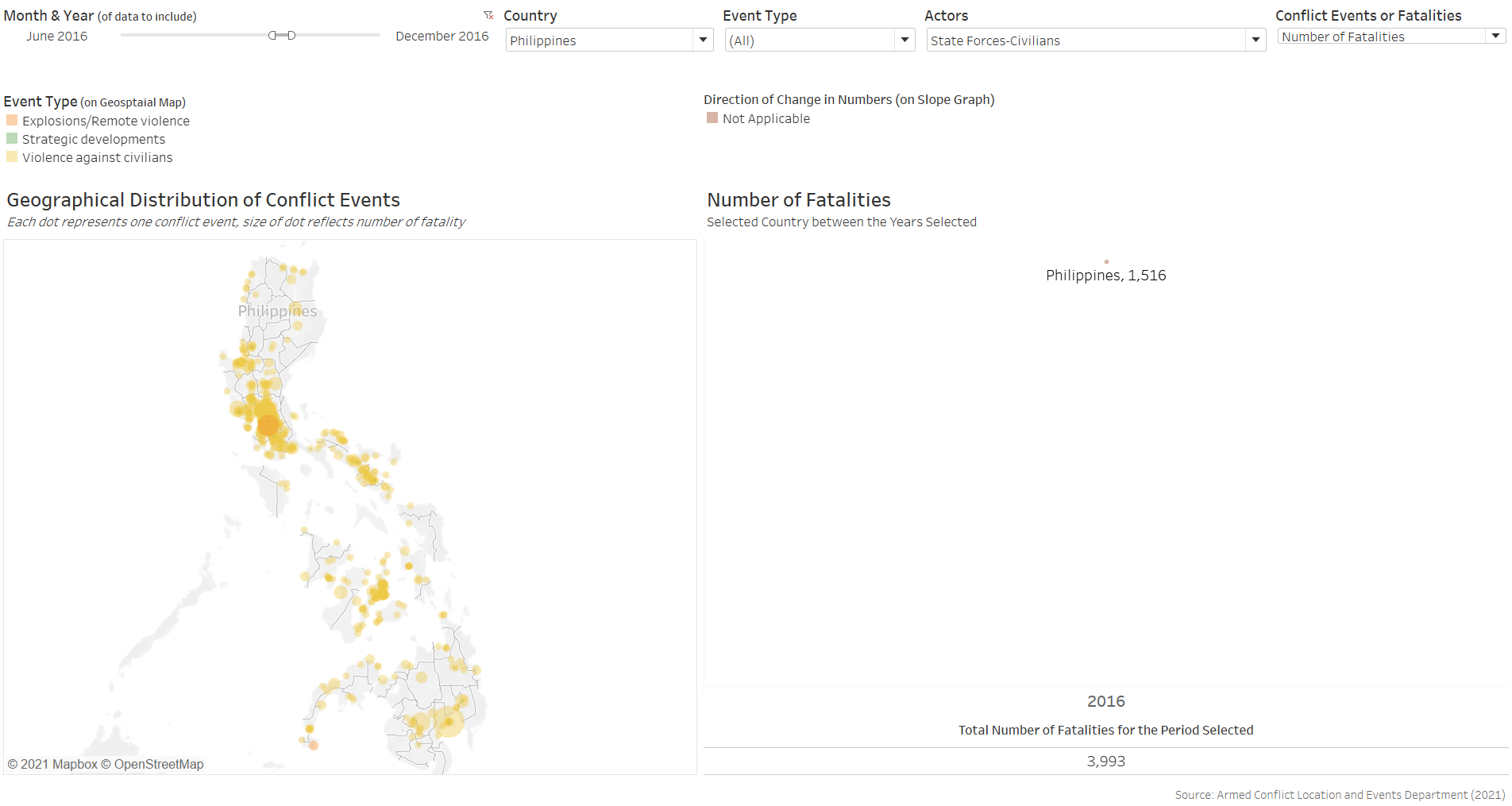Select the Philippines 1,516 data point mark
The width and height of the screenshot is (1512, 806).
pyautogui.click(x=1106, y=261)
